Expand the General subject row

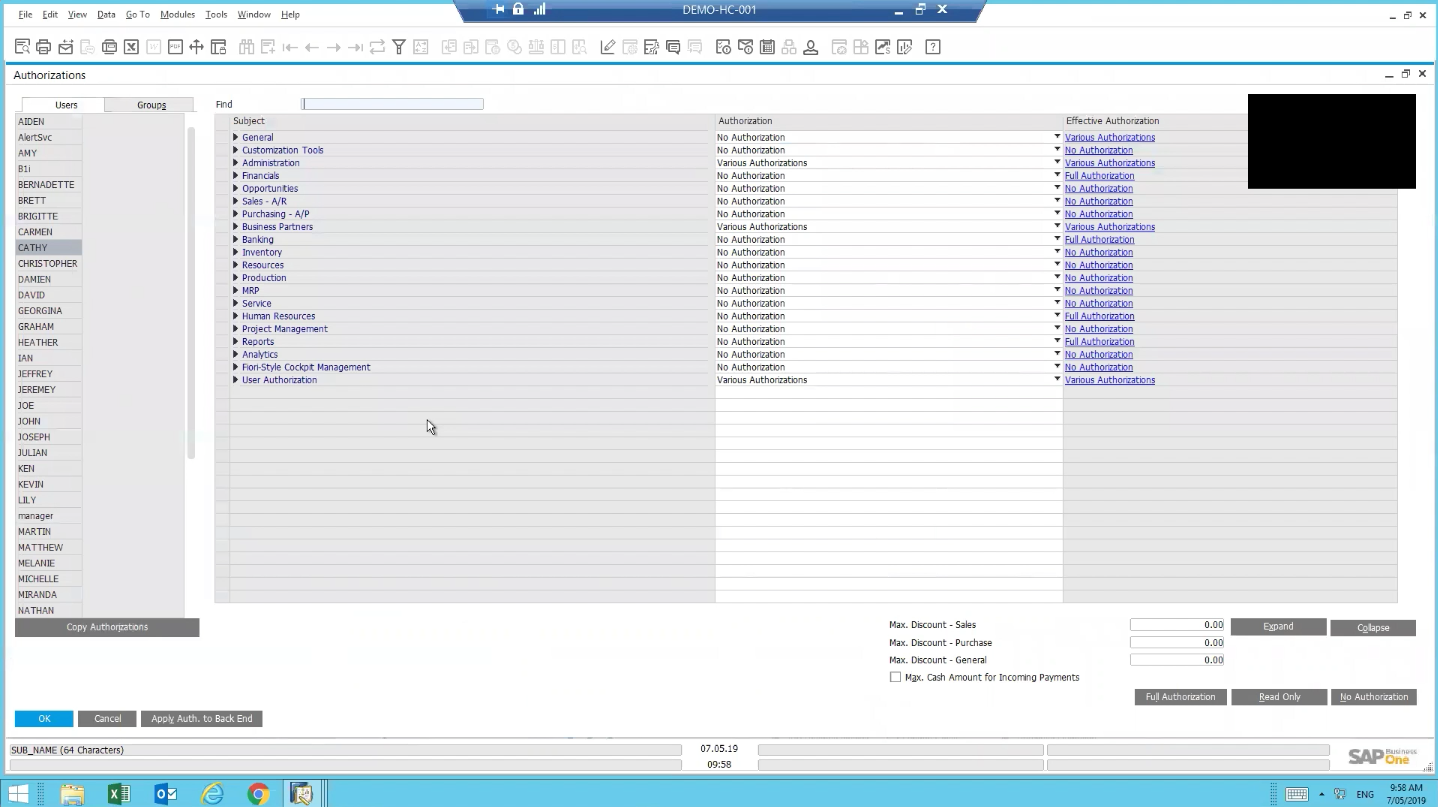[236, 137]
